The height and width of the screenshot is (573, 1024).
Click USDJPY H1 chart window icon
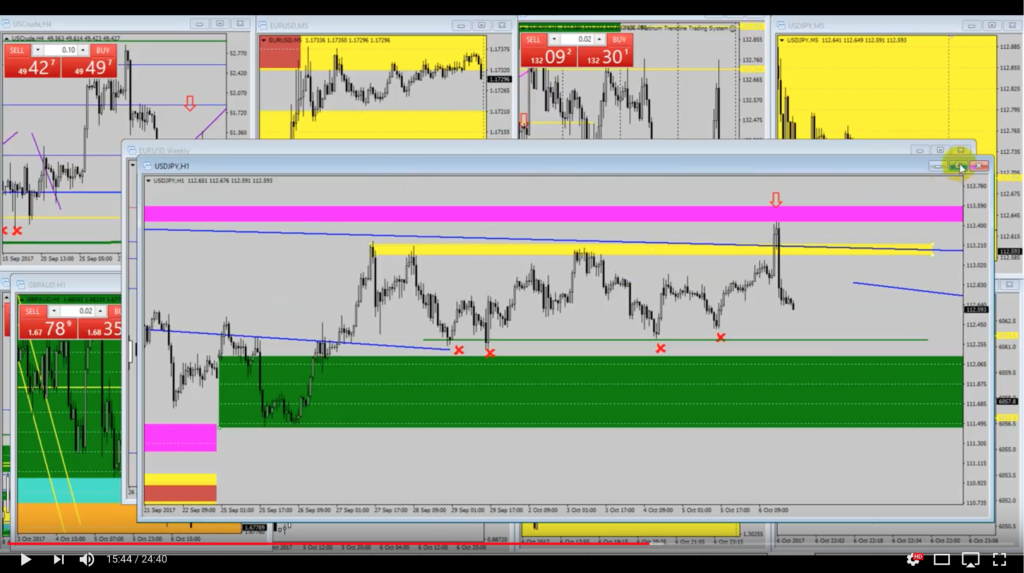[147, 166]
